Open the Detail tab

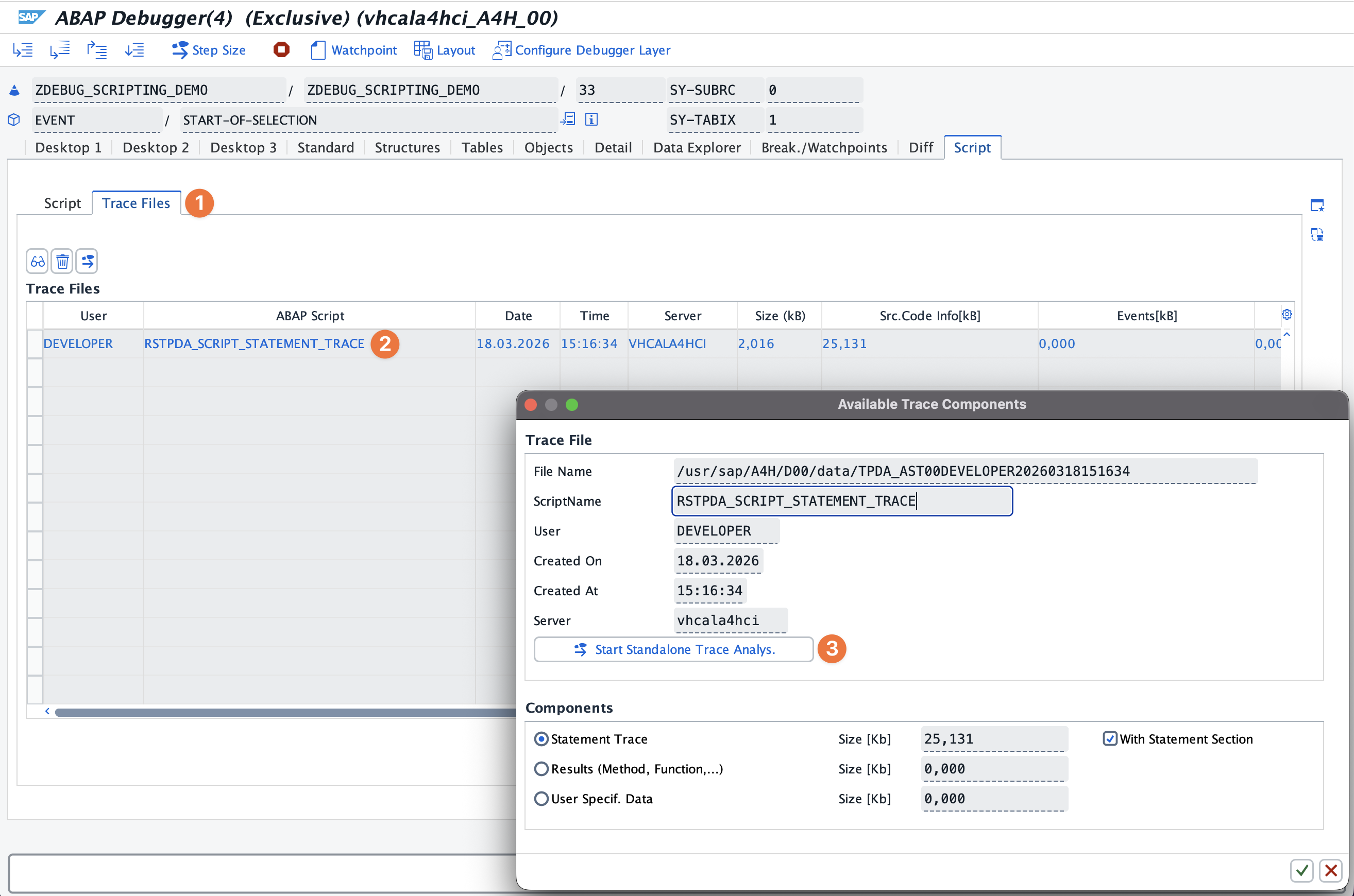pyautogui.click(x=613, y=147)
